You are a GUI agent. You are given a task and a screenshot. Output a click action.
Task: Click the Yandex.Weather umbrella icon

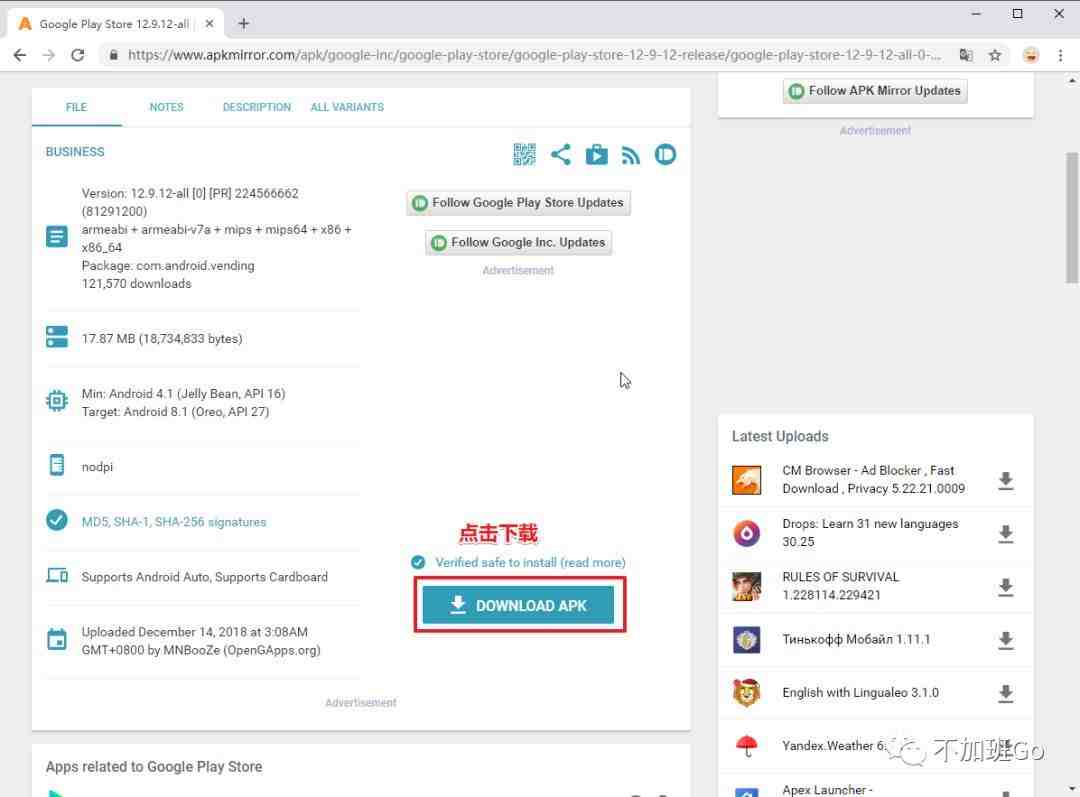tap(747, 745)
